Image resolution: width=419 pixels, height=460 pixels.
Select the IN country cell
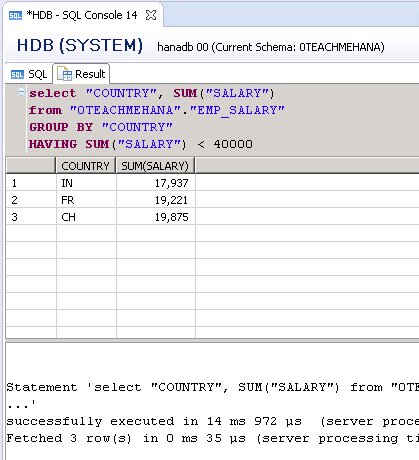pyautogui.click(x=86, y=183)
